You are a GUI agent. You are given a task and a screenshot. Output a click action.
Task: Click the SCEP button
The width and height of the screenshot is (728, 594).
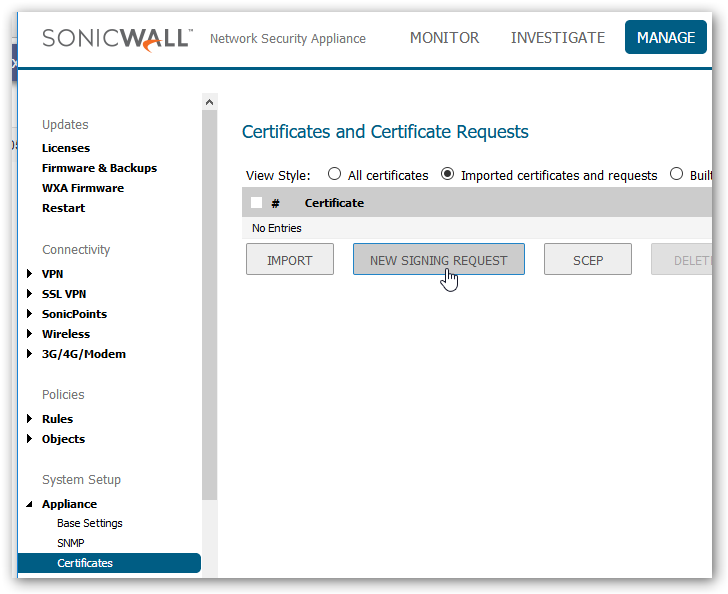tap(588, 259)
